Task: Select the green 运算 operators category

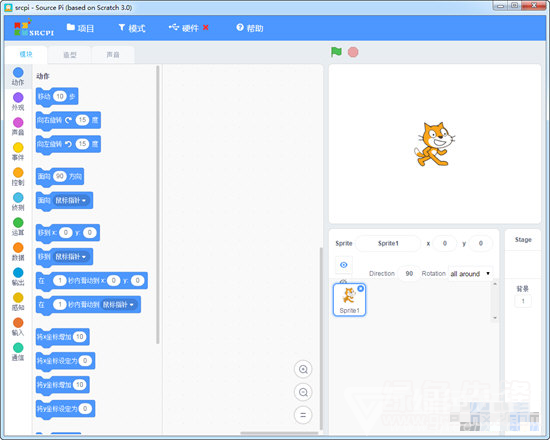Action: pos(18,227)
